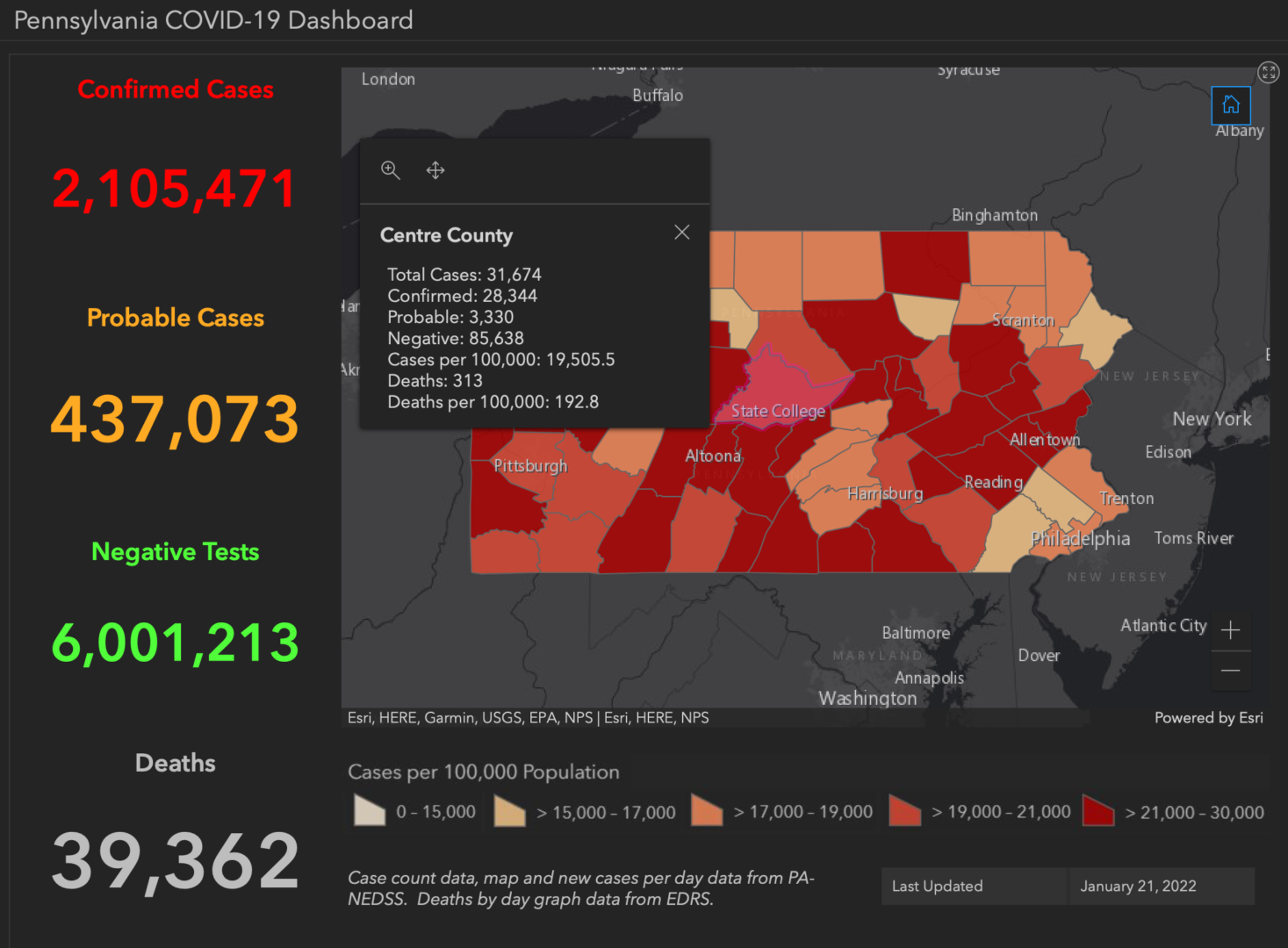Click the January 21, 2022 date field
Image resolution: width=1288 pixels, height=948 pixels.
[x=1138, y=886]
